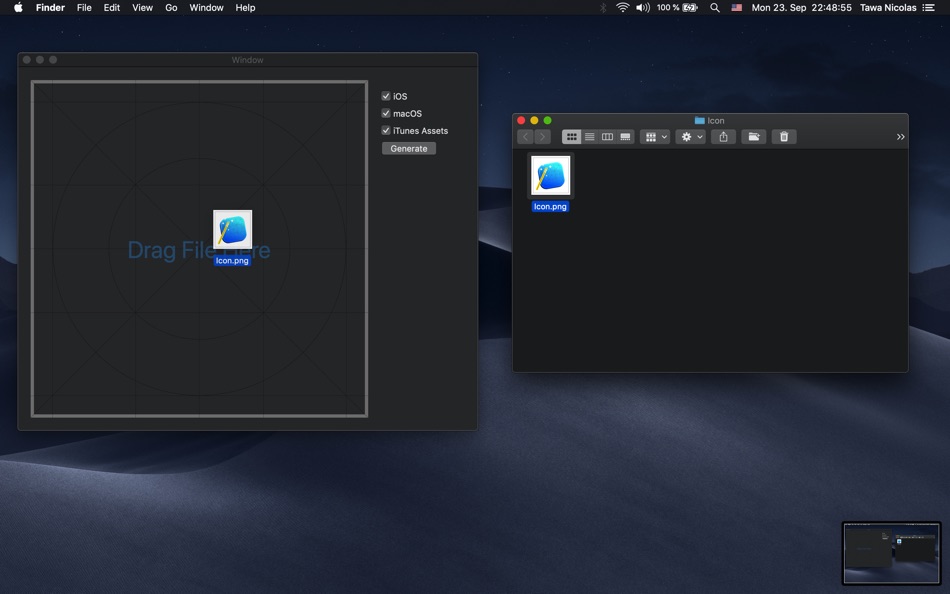Image resolution: width=950 pixels, height=594 pixels.
Task: Click the battery status indicator
Action: (x=677, y=7)
